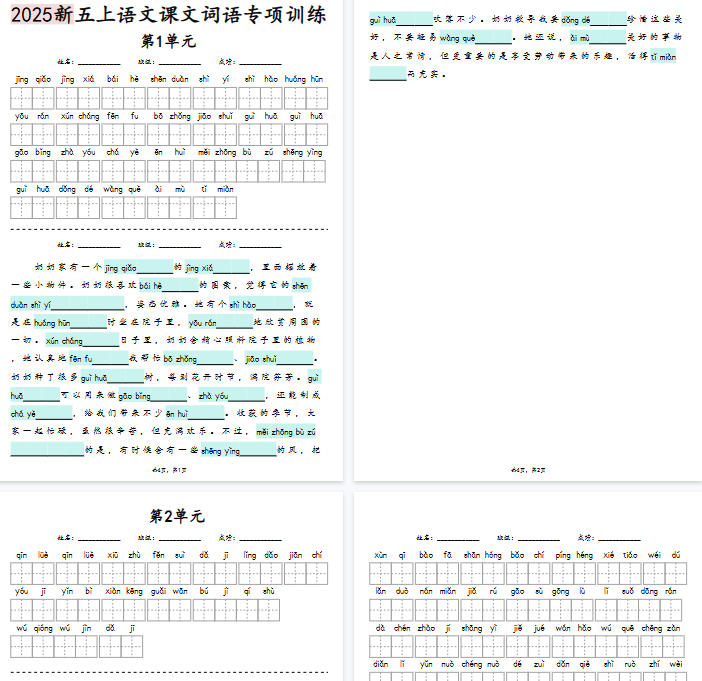702x681 pixels.
Task: Click 'fěn suì' pinyin in the 第2单元 grid
Action: pos(169,555)
